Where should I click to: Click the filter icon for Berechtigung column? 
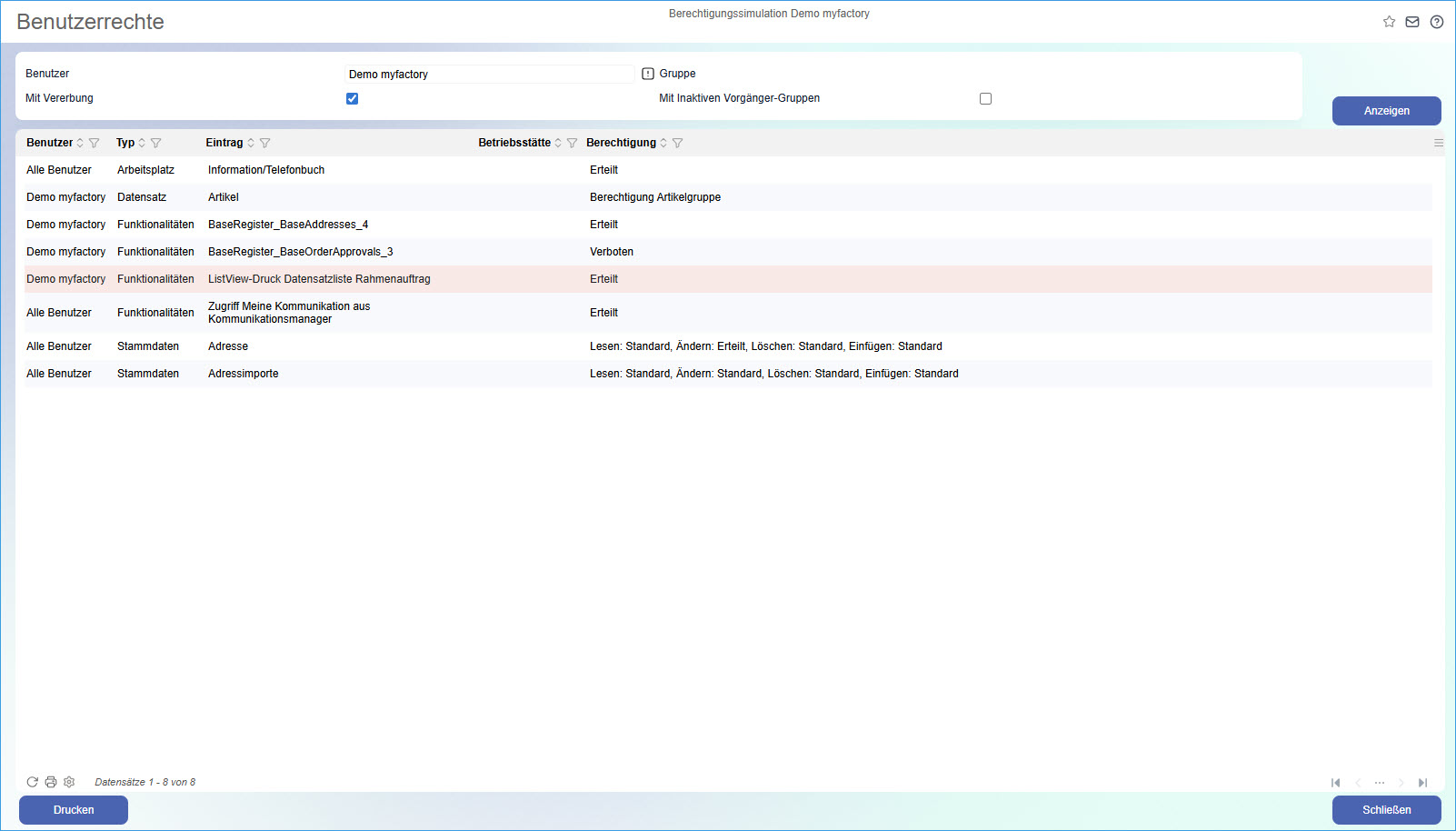tap(677, 143)
